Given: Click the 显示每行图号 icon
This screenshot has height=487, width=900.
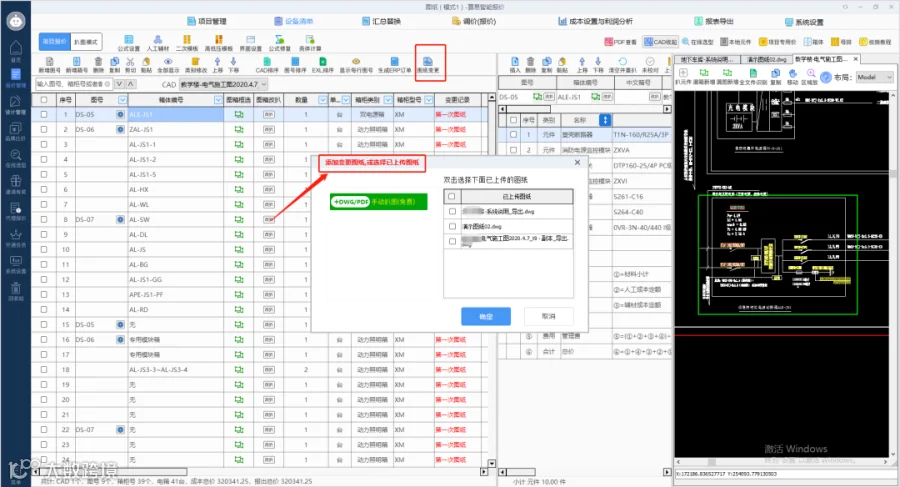Looking at the screenshot, I should tap(356, 64).
